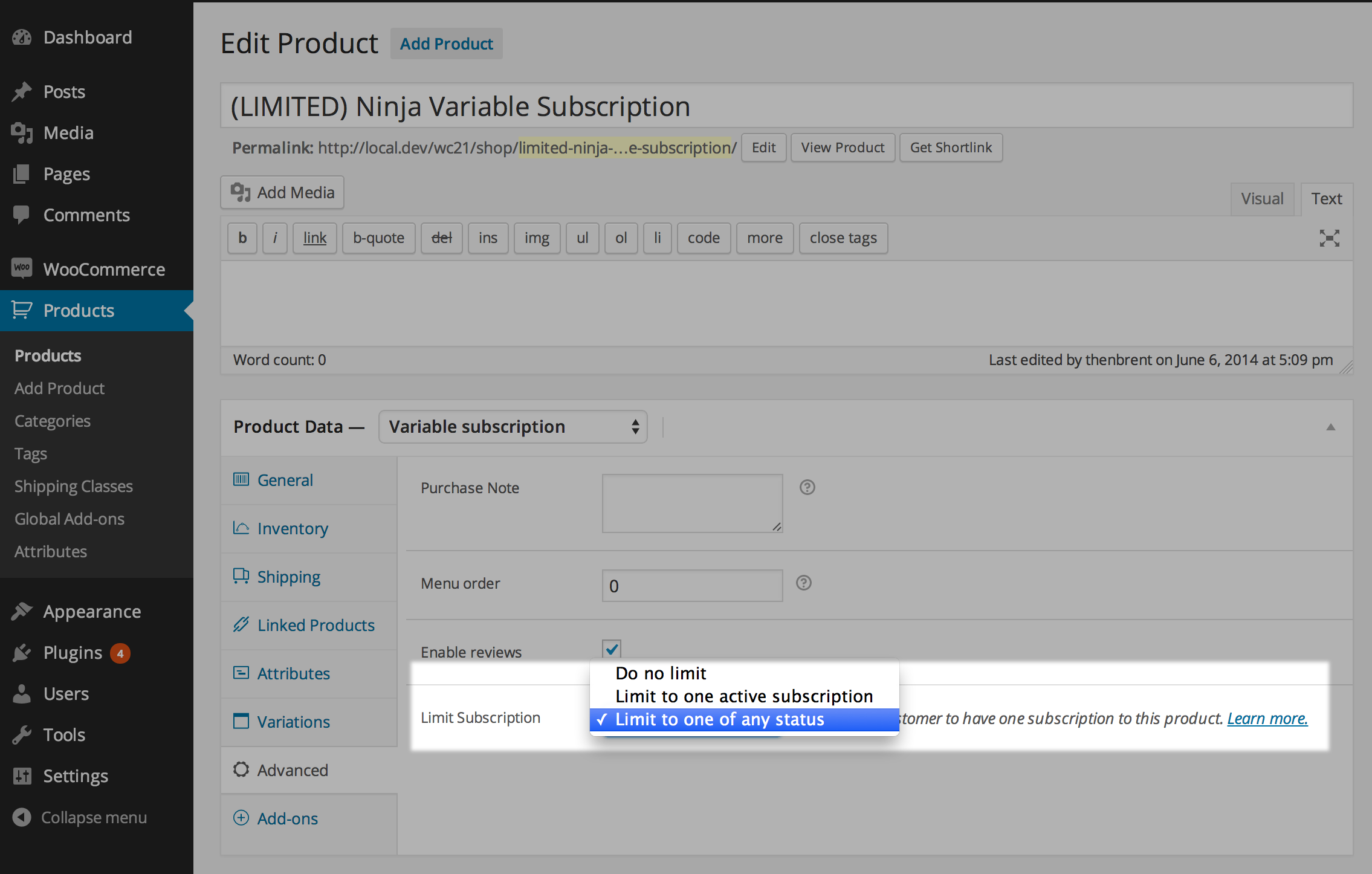
Task: Open the Learn more link
Action: pyautogui.click(x=1267, y=718)
